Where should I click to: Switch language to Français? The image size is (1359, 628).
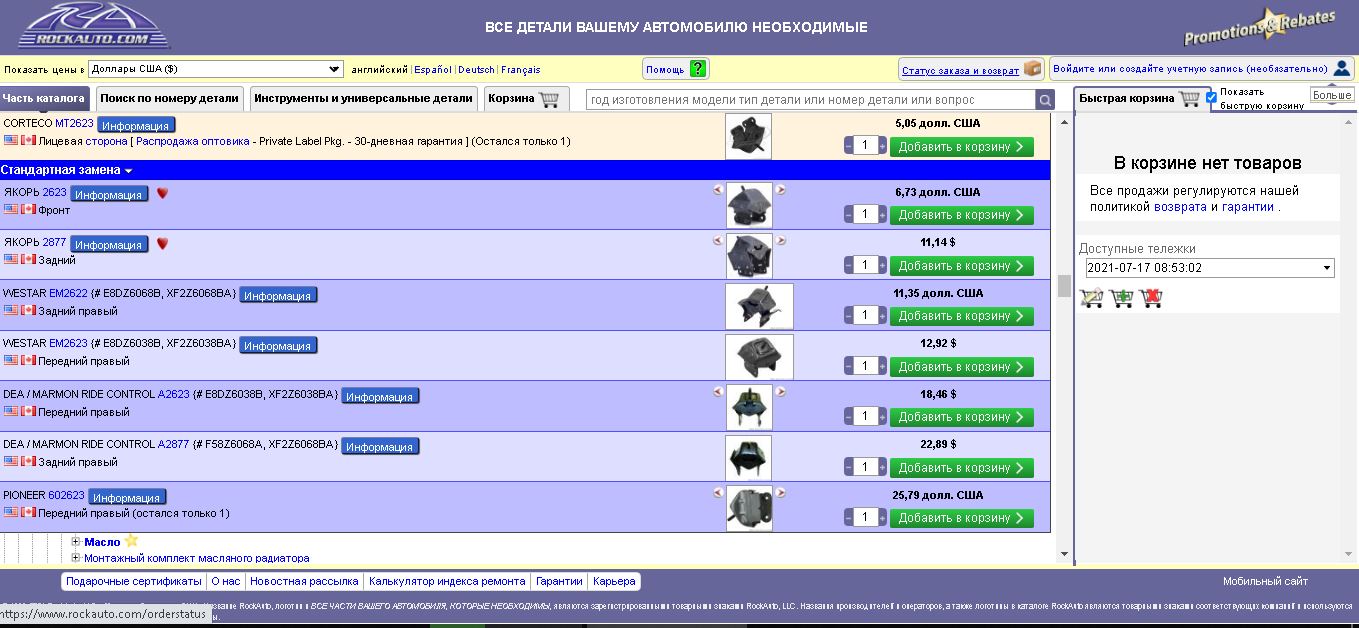click(521, 70)
